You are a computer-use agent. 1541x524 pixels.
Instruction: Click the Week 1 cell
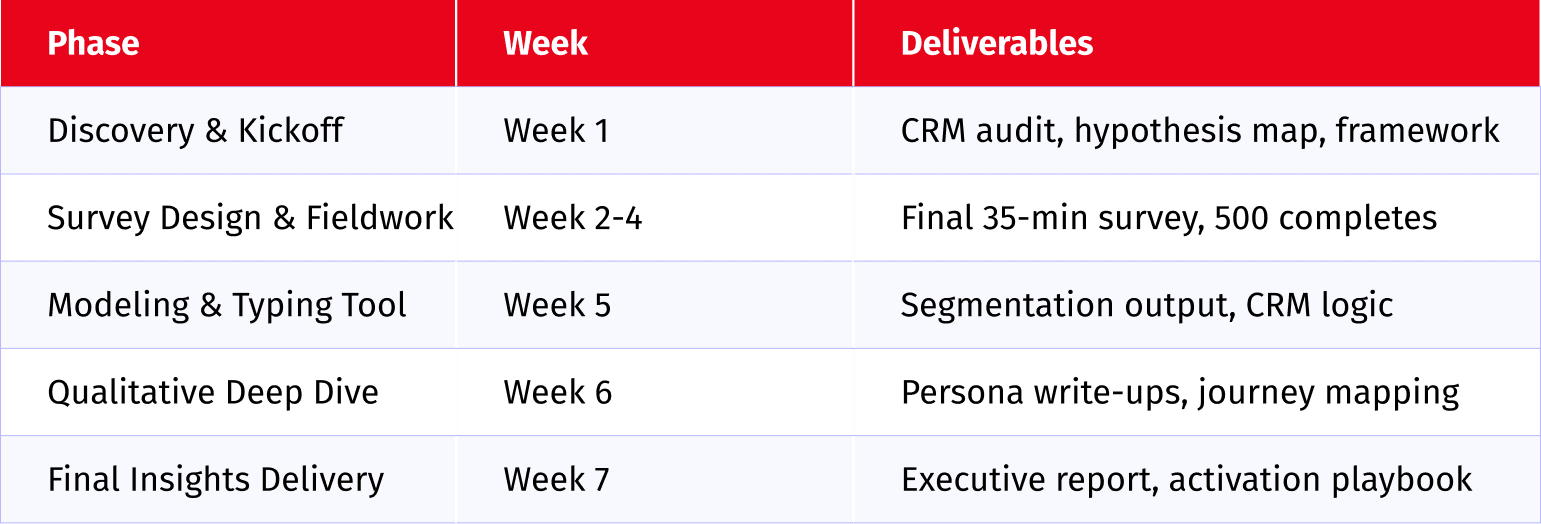pyautogui.click(x=654, y=131)
